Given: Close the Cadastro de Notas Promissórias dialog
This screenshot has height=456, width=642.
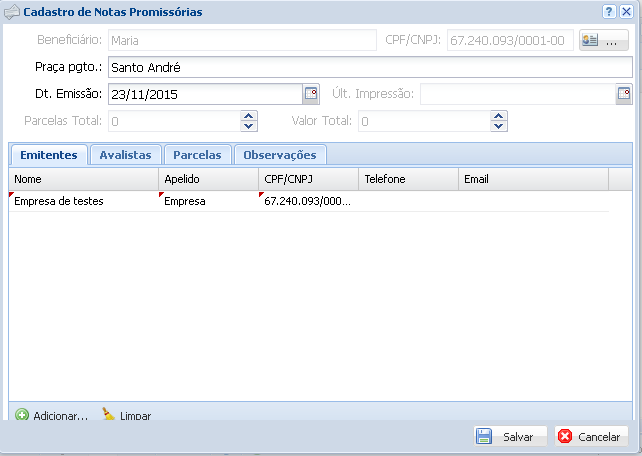Looking at the screenshot, I should (626, 12).
